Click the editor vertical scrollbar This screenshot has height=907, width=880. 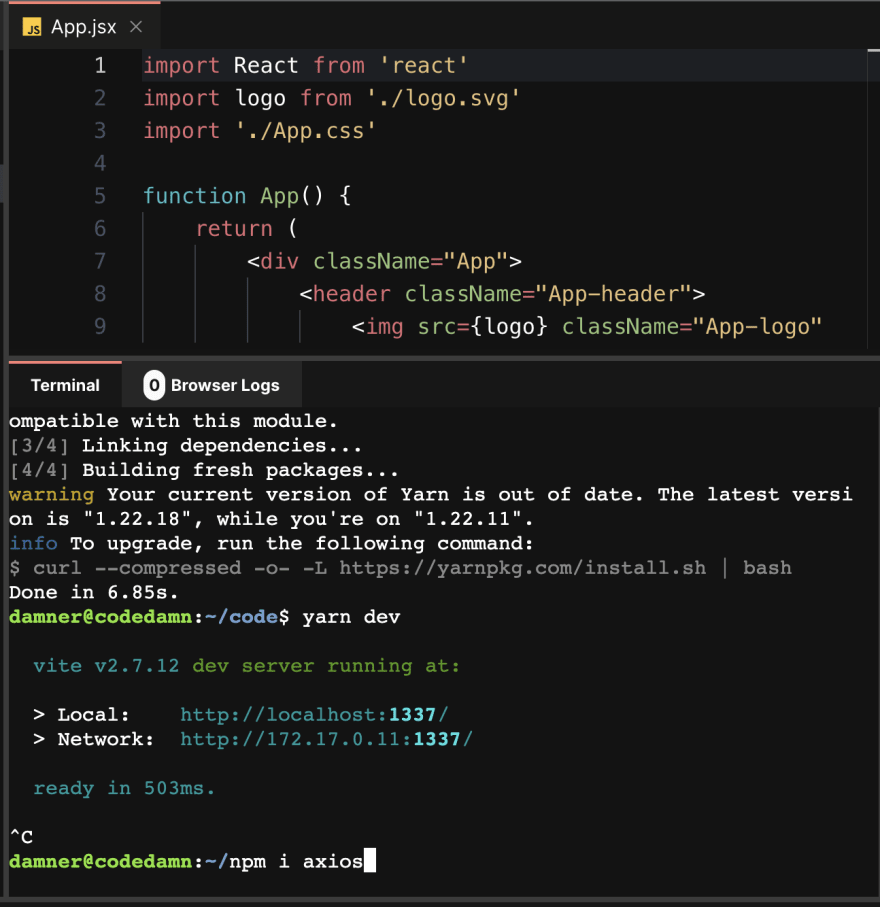coord(874,199)
